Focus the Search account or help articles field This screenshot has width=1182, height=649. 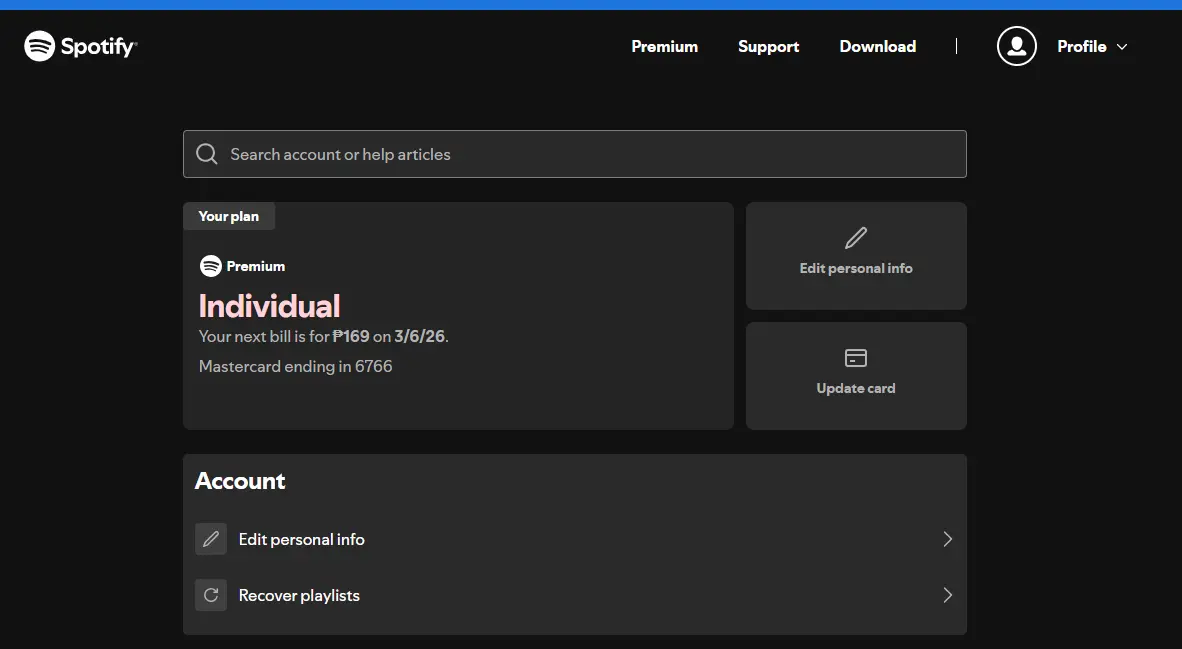tap(574, 154)
